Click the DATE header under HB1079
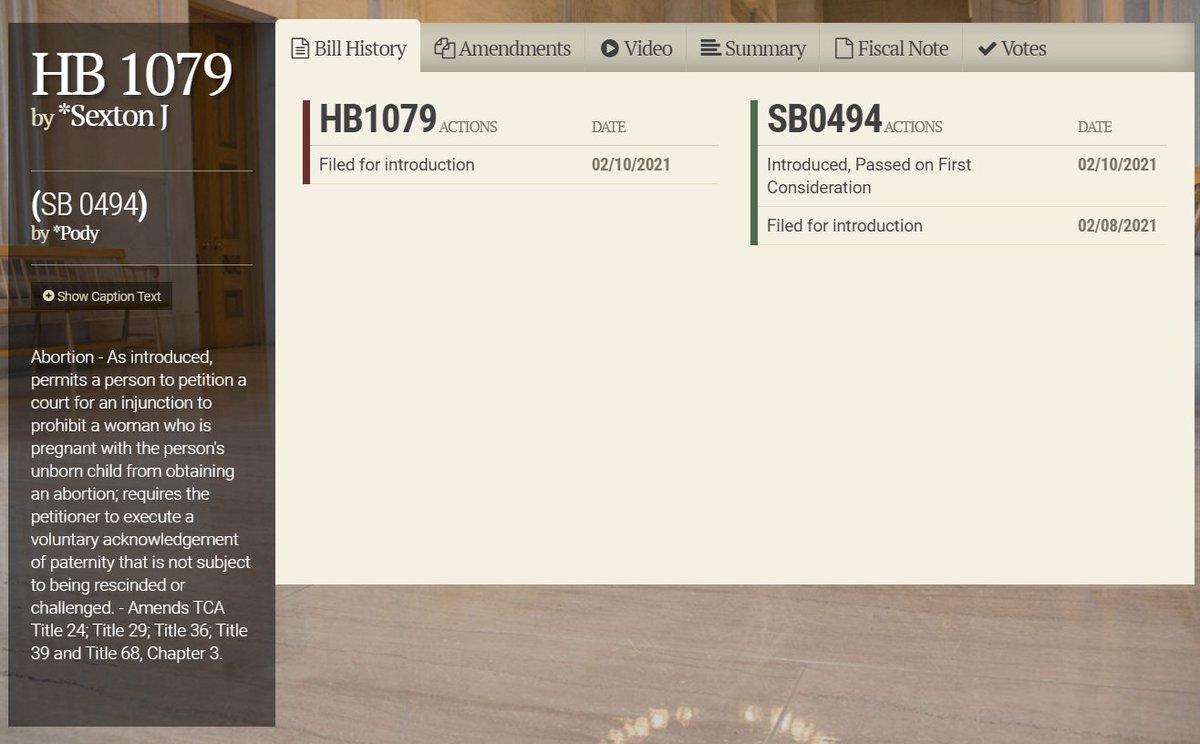1200x744 pixels. click(x=608, y=127)
